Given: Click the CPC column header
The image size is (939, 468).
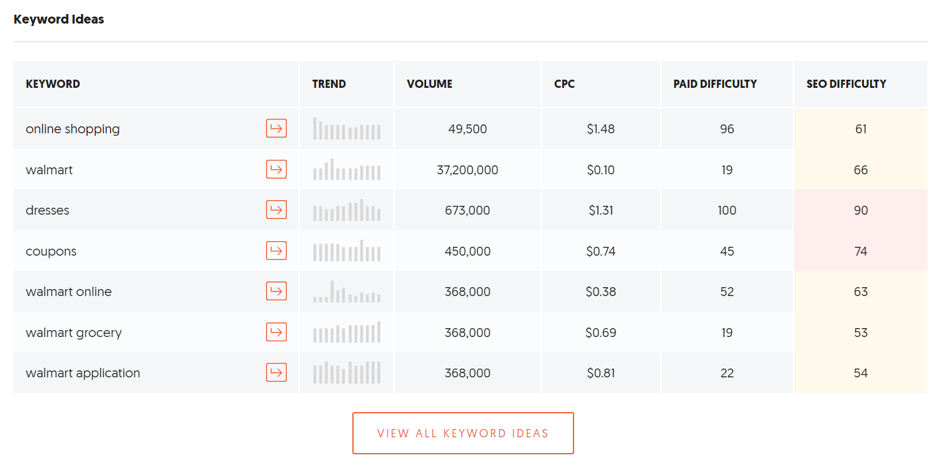Looking at the screenshot, I should (x=564, y=84).
